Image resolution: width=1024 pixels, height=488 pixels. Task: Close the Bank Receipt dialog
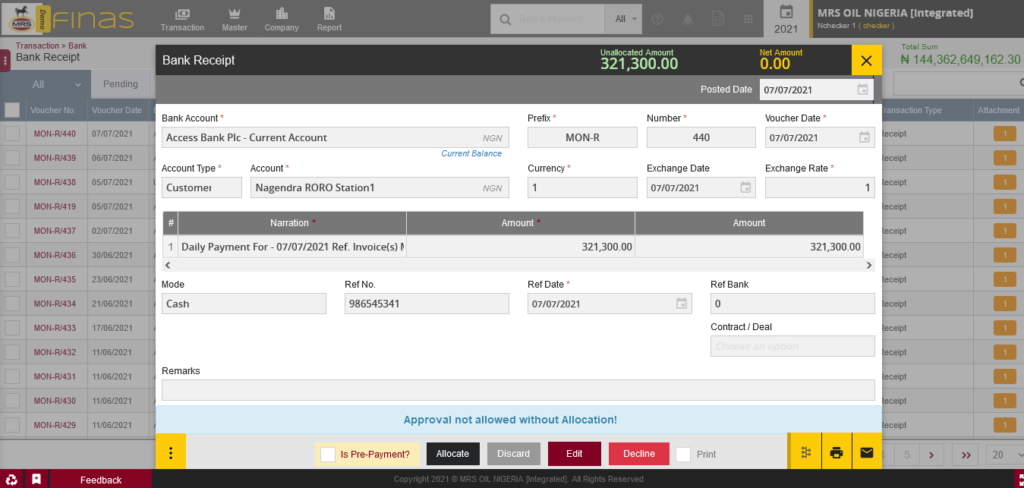(867, 61)
